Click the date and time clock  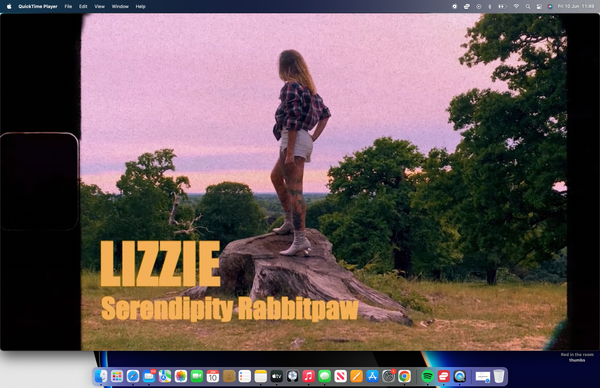(x=576, y=7)
